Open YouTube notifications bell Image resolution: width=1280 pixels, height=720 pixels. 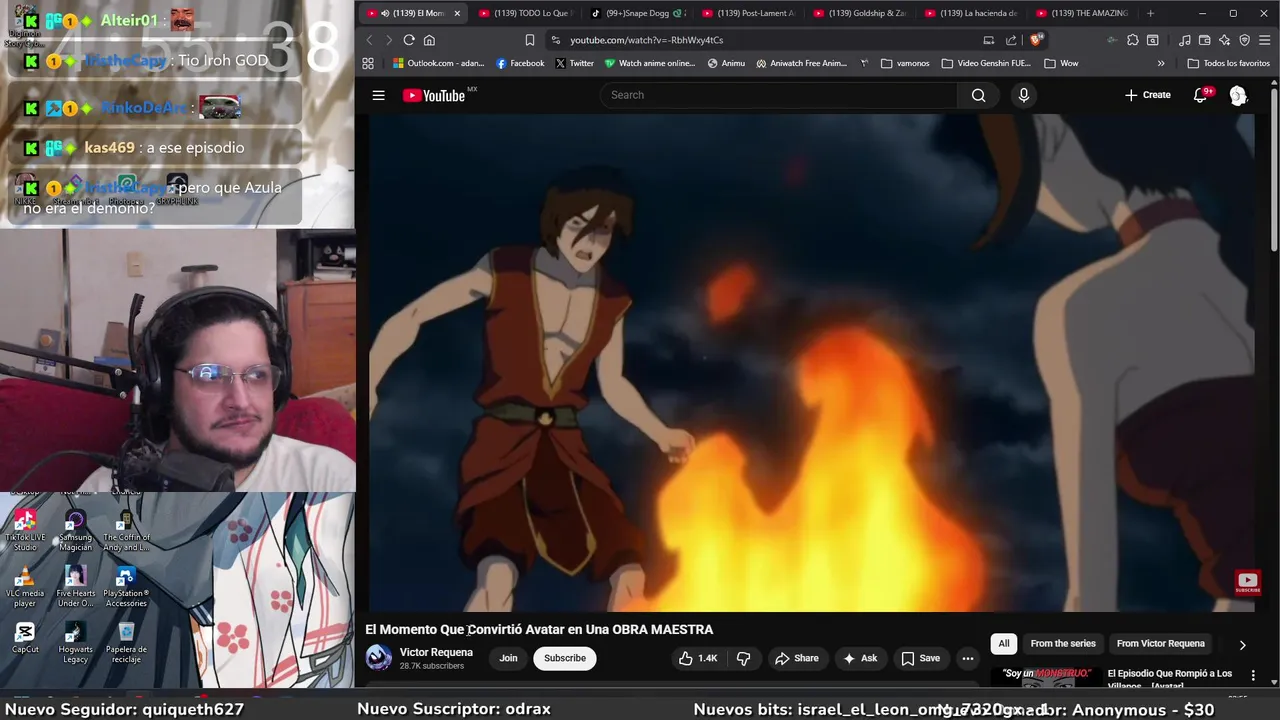pos(1200,95)
